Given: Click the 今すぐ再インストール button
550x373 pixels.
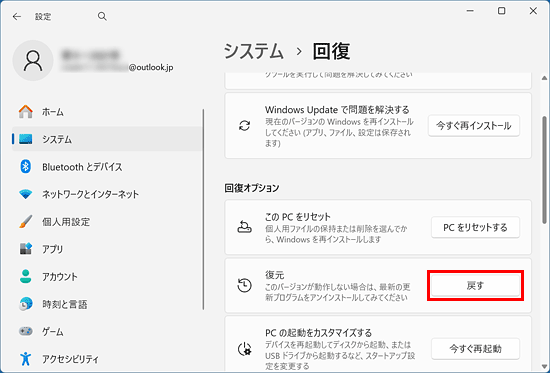Looking at the screenshot, I should 474,126.
